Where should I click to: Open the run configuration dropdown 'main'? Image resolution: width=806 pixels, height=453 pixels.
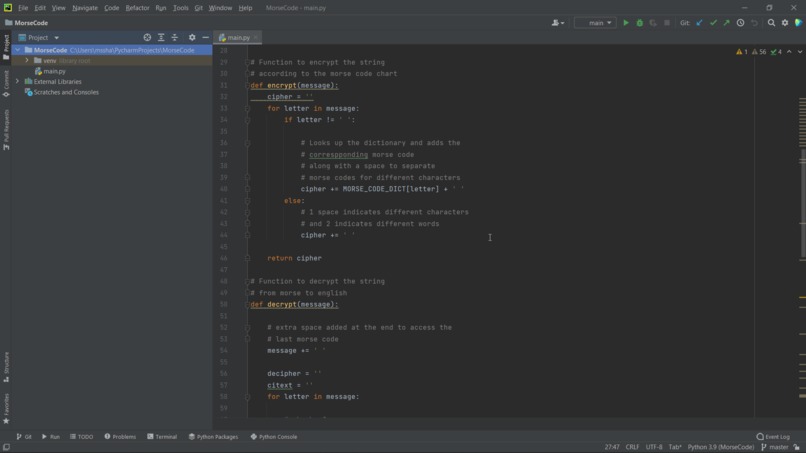(595, 23)
